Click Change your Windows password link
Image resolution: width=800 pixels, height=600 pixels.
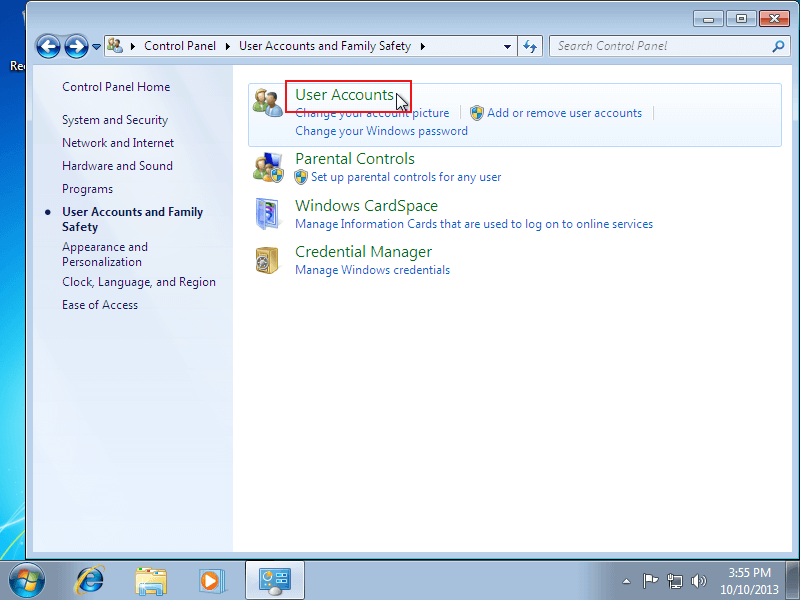(380, 131)
